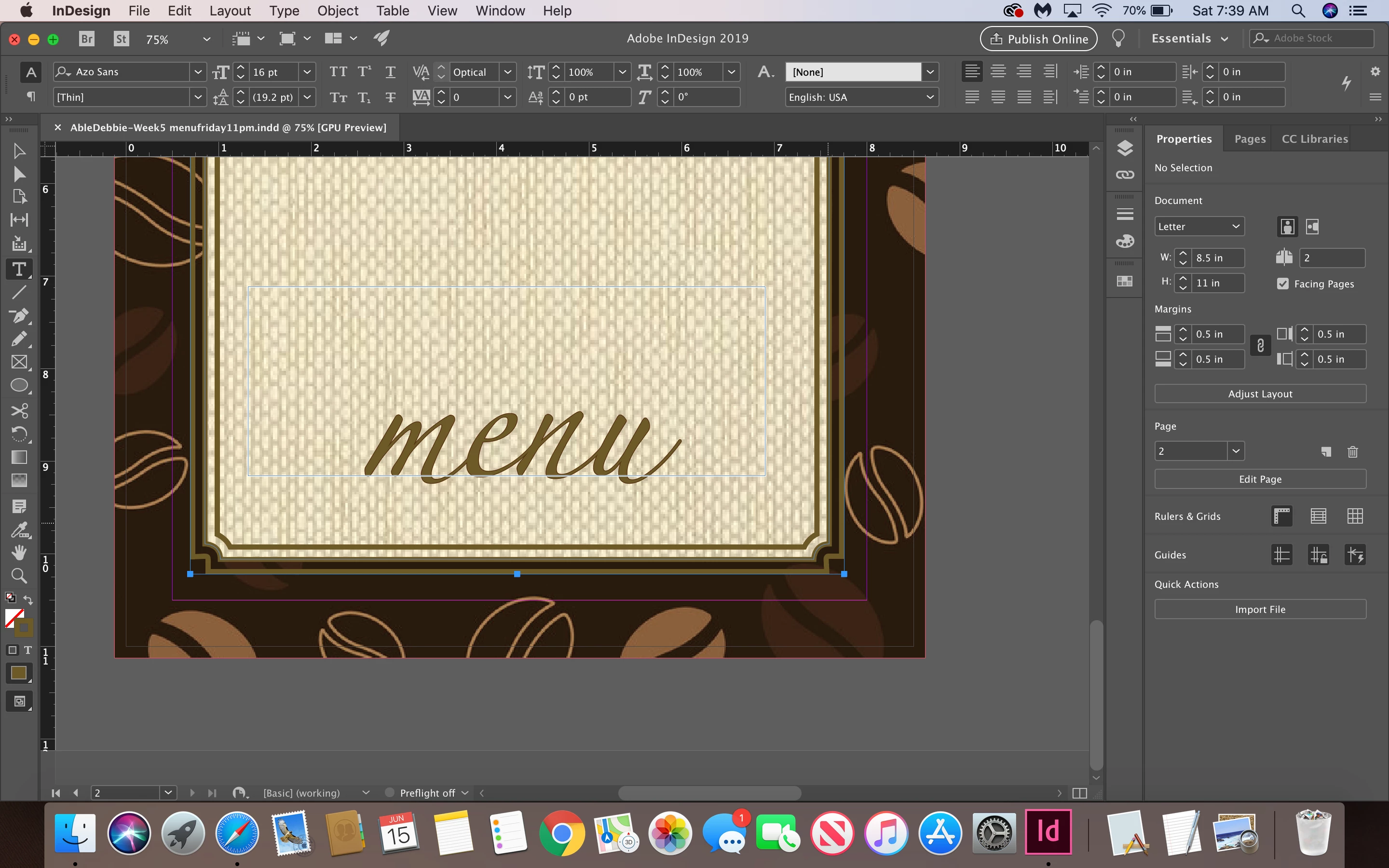The height and width of the screenshot is (868, 1389).
Task: Select the Pen tool
Action: pos(19,316)
